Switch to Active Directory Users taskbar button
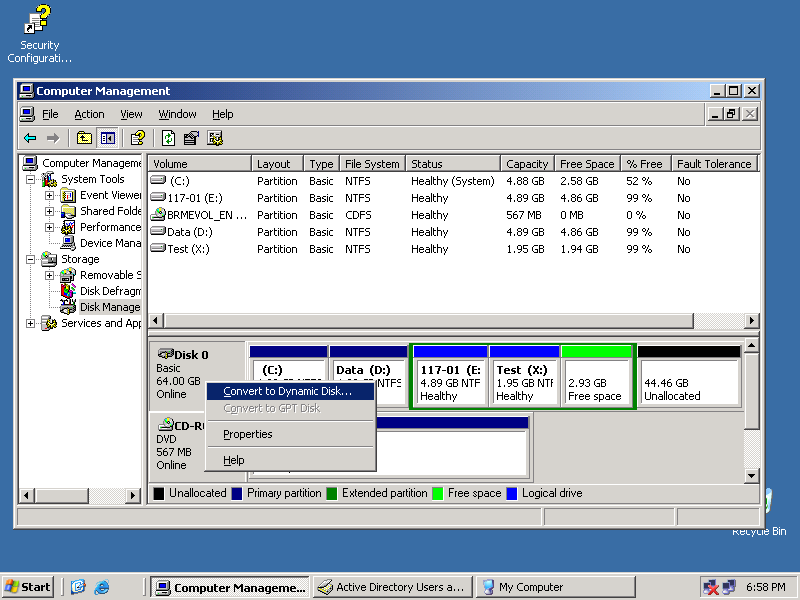Viewport: 800px width, 600px height. [392, 587]
